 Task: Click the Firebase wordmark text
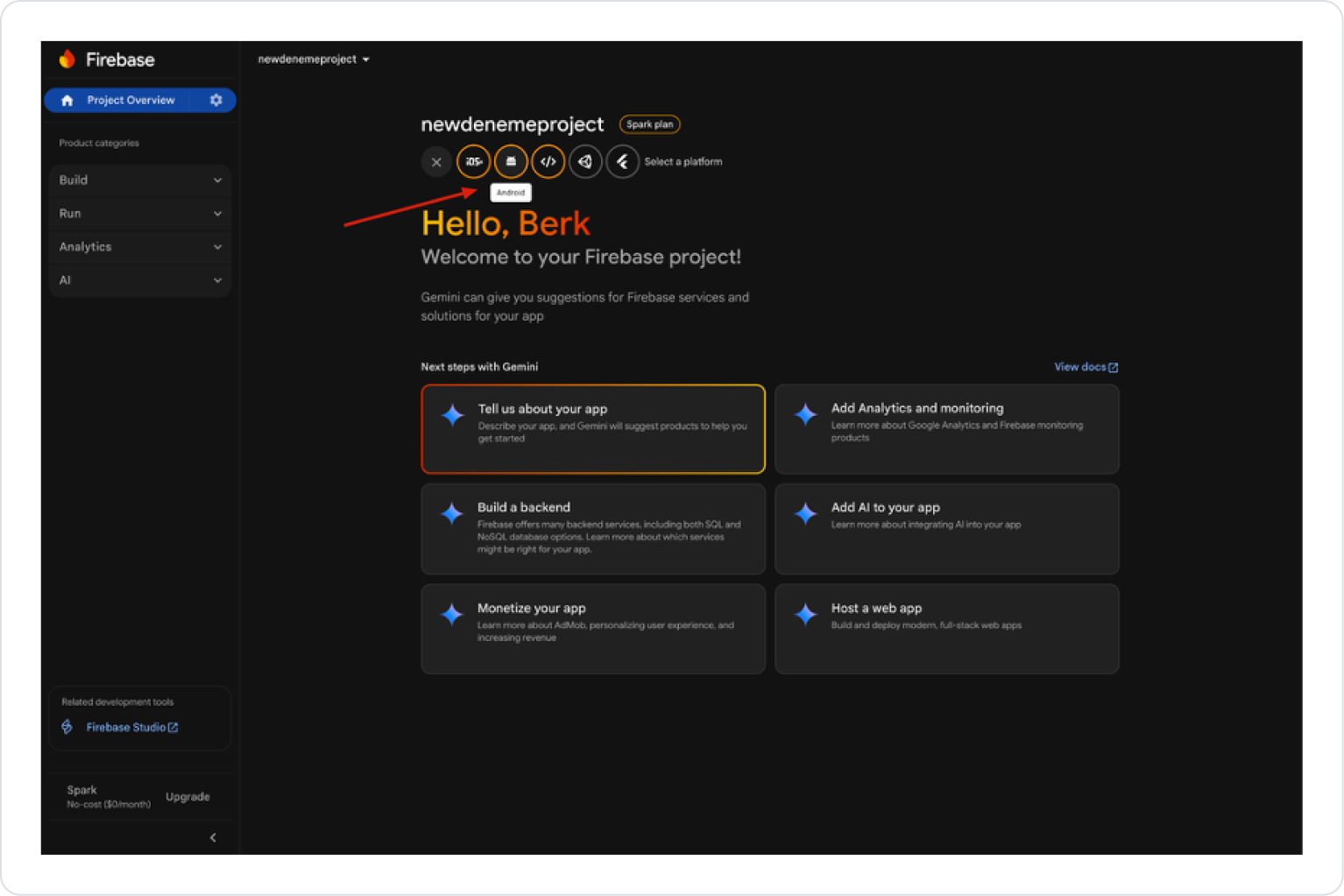120,60
